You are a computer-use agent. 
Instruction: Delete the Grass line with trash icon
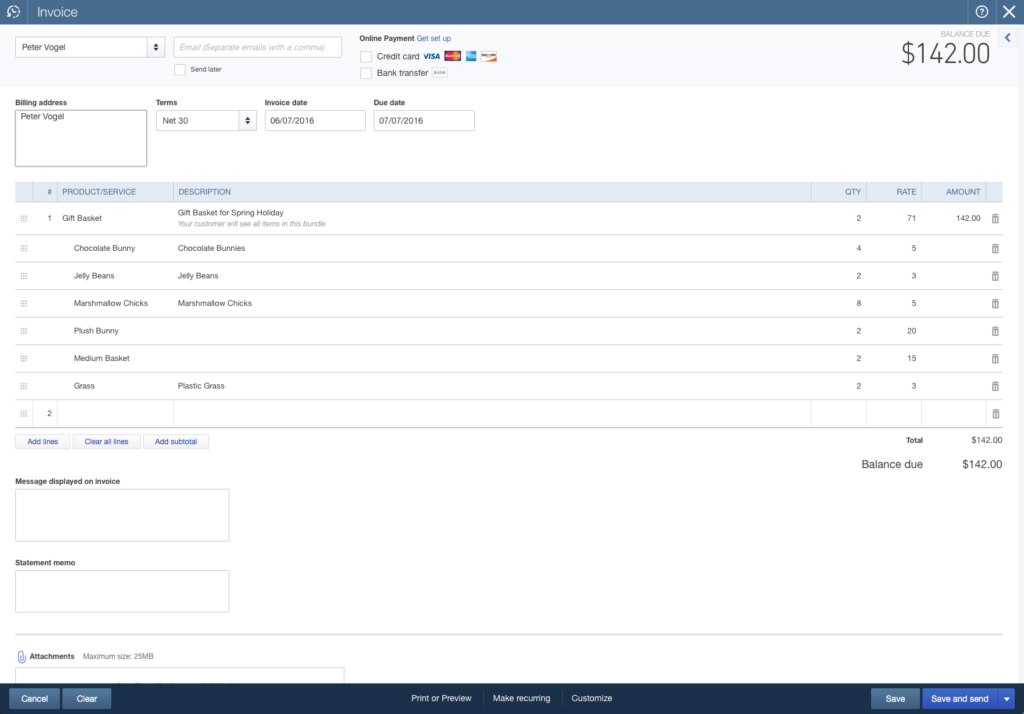click(x=995, y=386)
